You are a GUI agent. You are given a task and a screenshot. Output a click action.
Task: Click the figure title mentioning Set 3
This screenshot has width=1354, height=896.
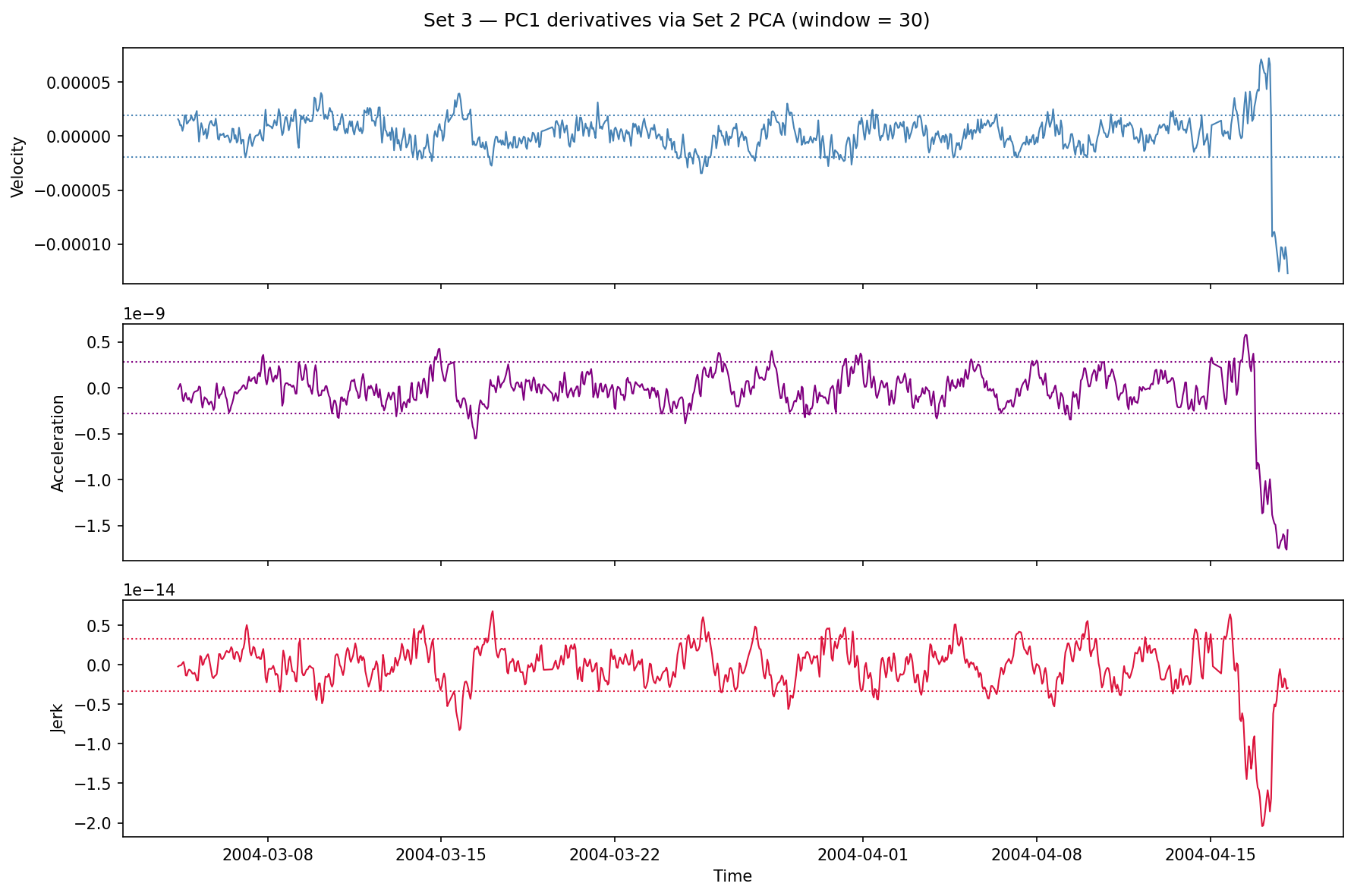tap(676, 20)
